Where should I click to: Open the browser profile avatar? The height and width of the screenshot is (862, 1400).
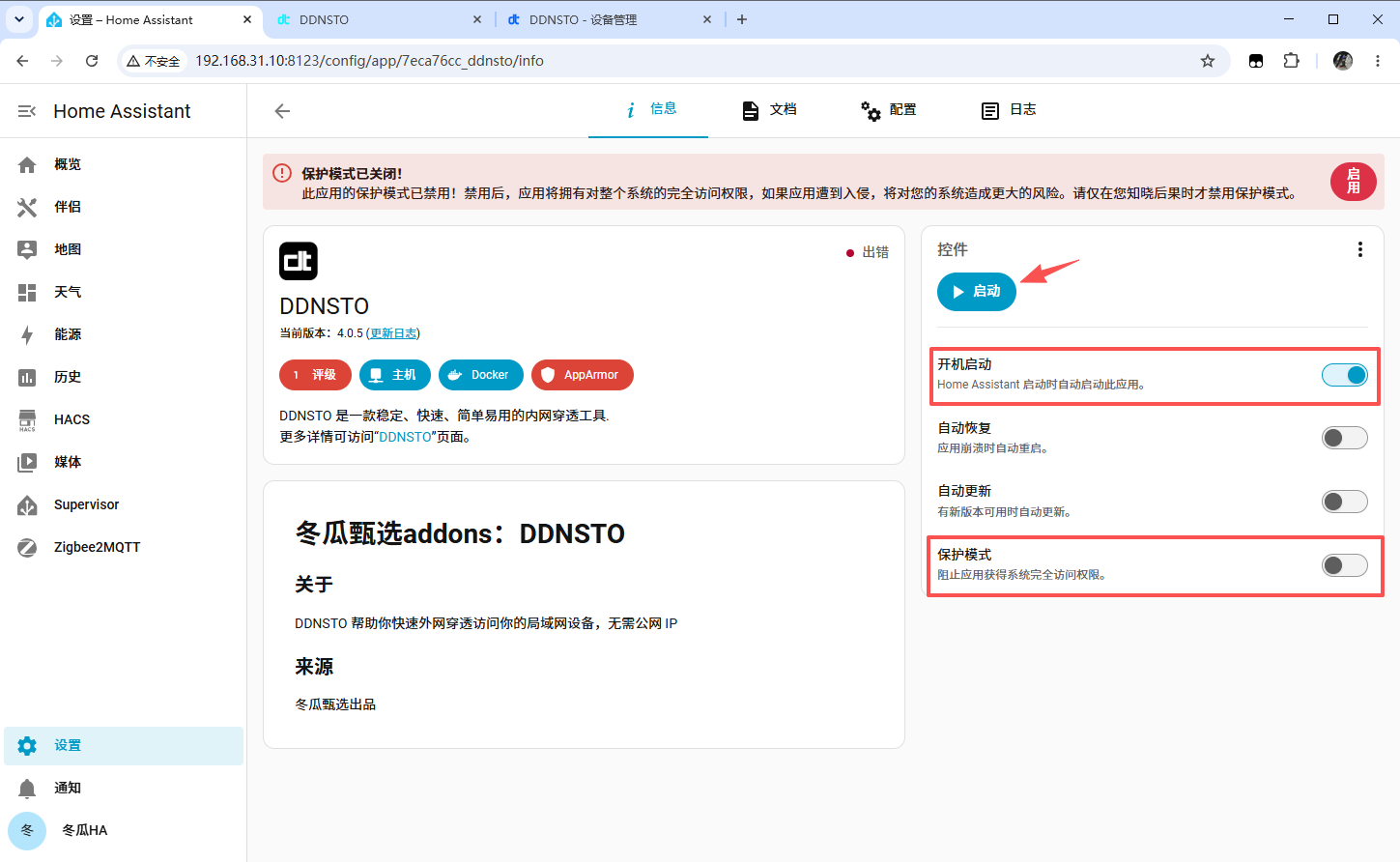coord(1343,61)
